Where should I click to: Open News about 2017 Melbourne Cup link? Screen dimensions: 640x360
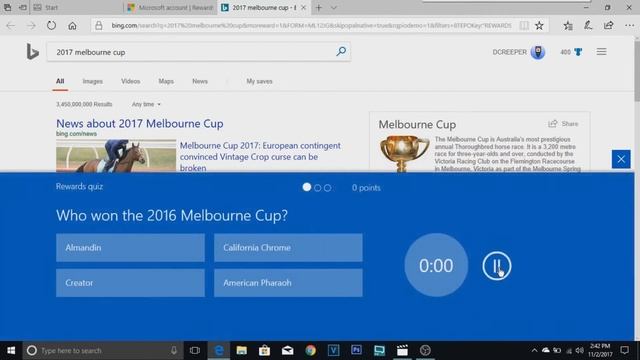click(x=140, y=123)
